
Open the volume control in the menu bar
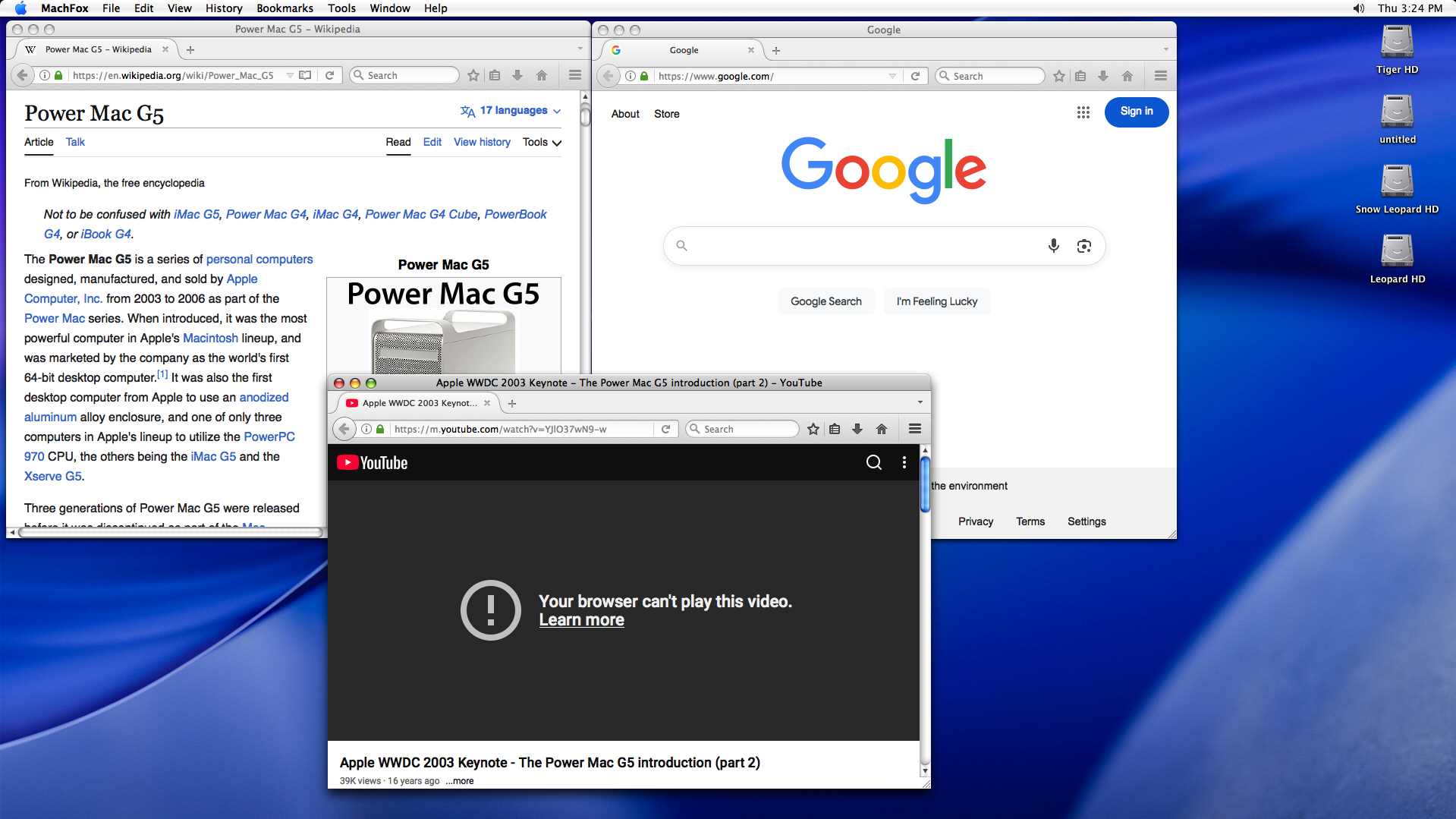coord(1358,8)
